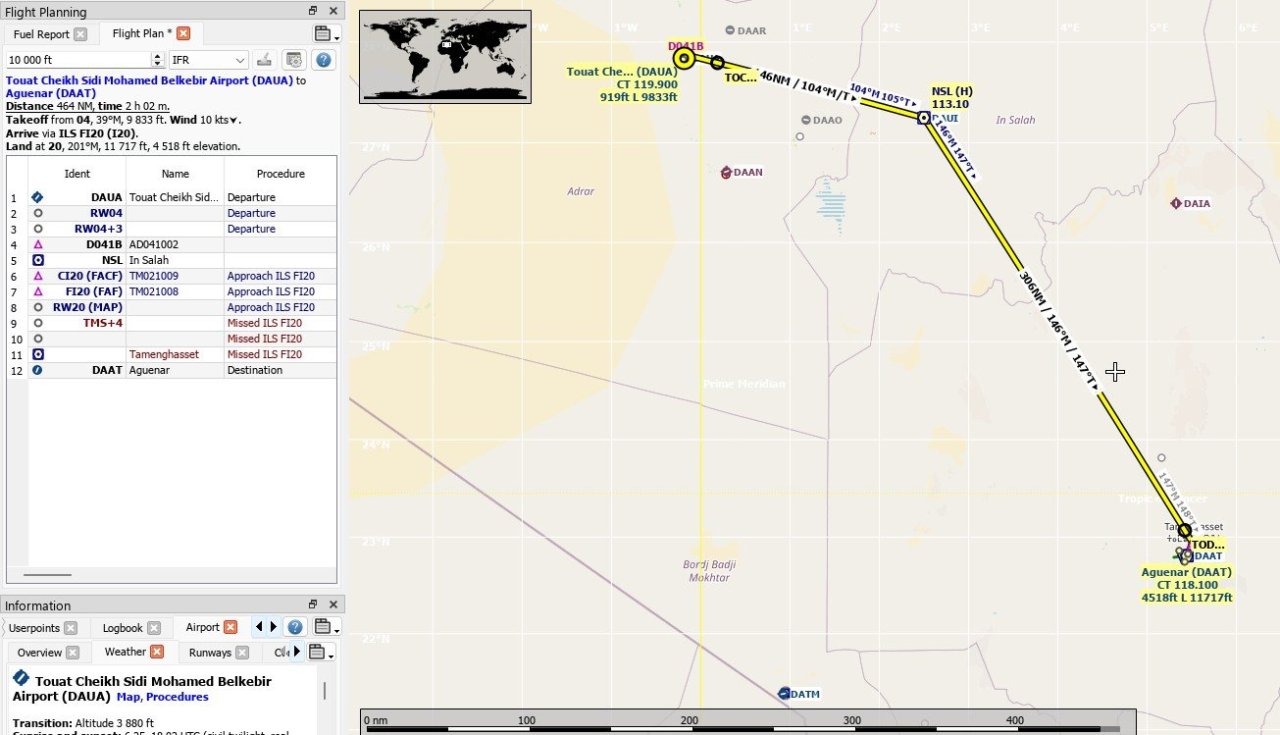Select the DAAT Aguenar destination row
The height and width of the screenshot is (735, 1280).
[172, 370]
